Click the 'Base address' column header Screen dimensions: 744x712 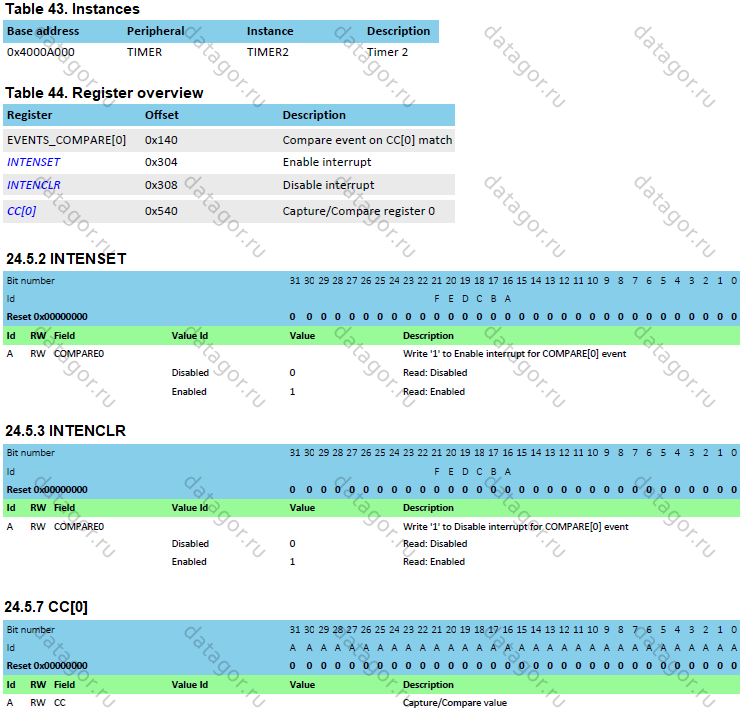(x=43, y=31)
